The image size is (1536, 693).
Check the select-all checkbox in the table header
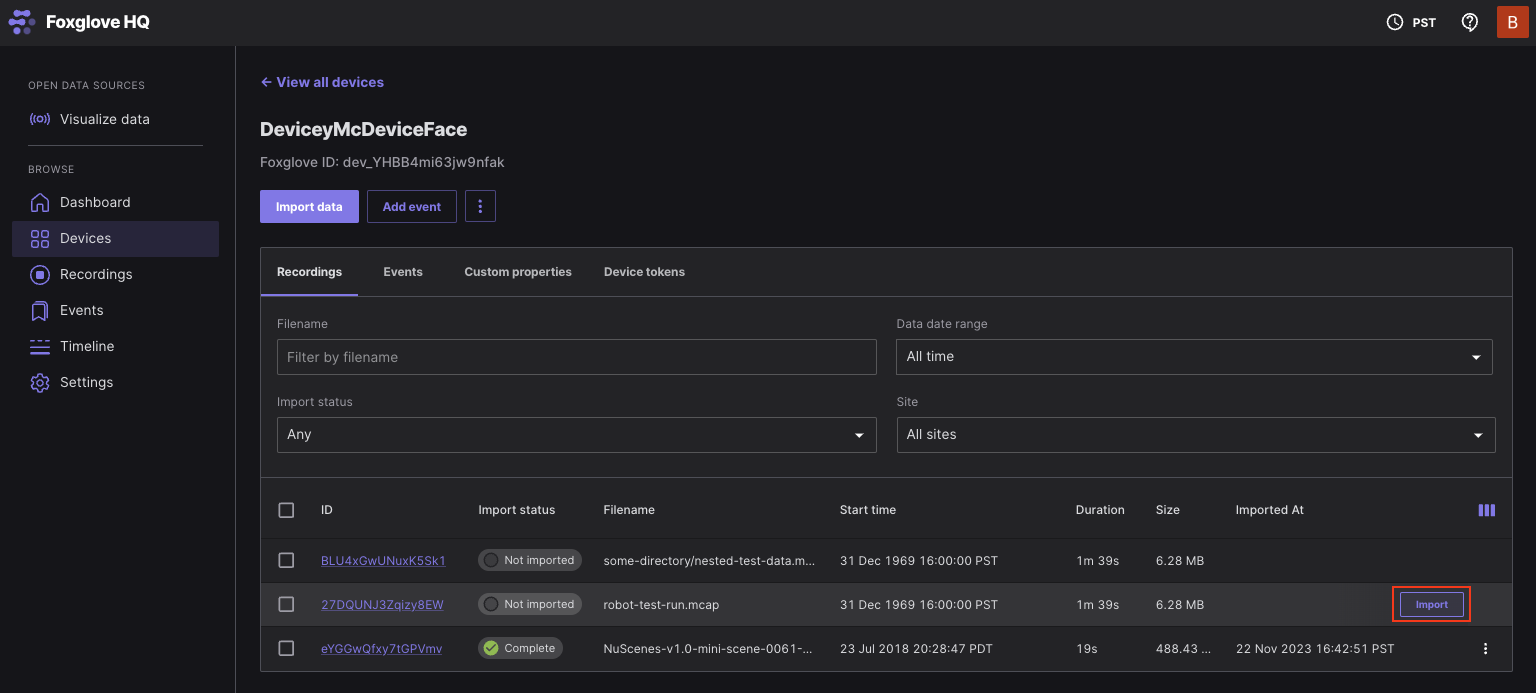(286, 510)
